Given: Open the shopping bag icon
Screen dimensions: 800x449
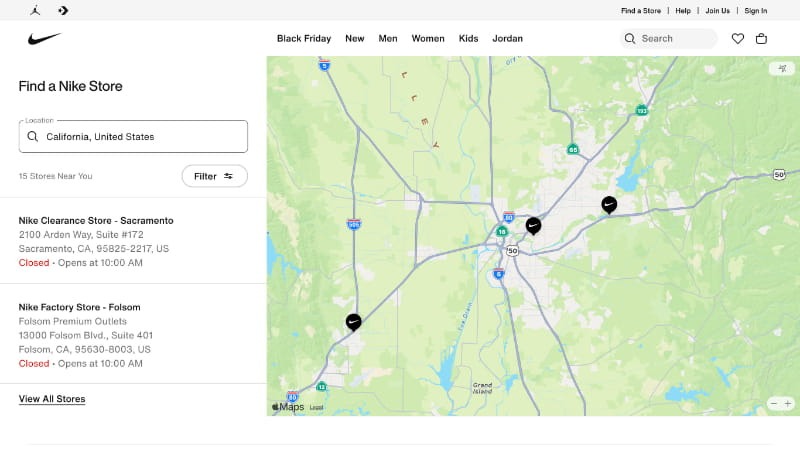Looking at the screenshot, I should [761, 39].
